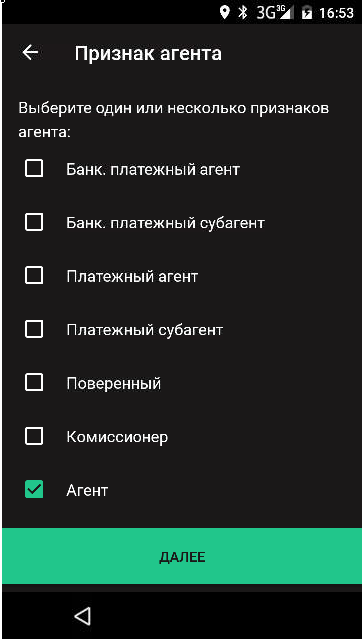Viewport: 362px width, 639px height.
Task: Enable the Банк. платежный субагент checkbox
Action: pos(34,222)
